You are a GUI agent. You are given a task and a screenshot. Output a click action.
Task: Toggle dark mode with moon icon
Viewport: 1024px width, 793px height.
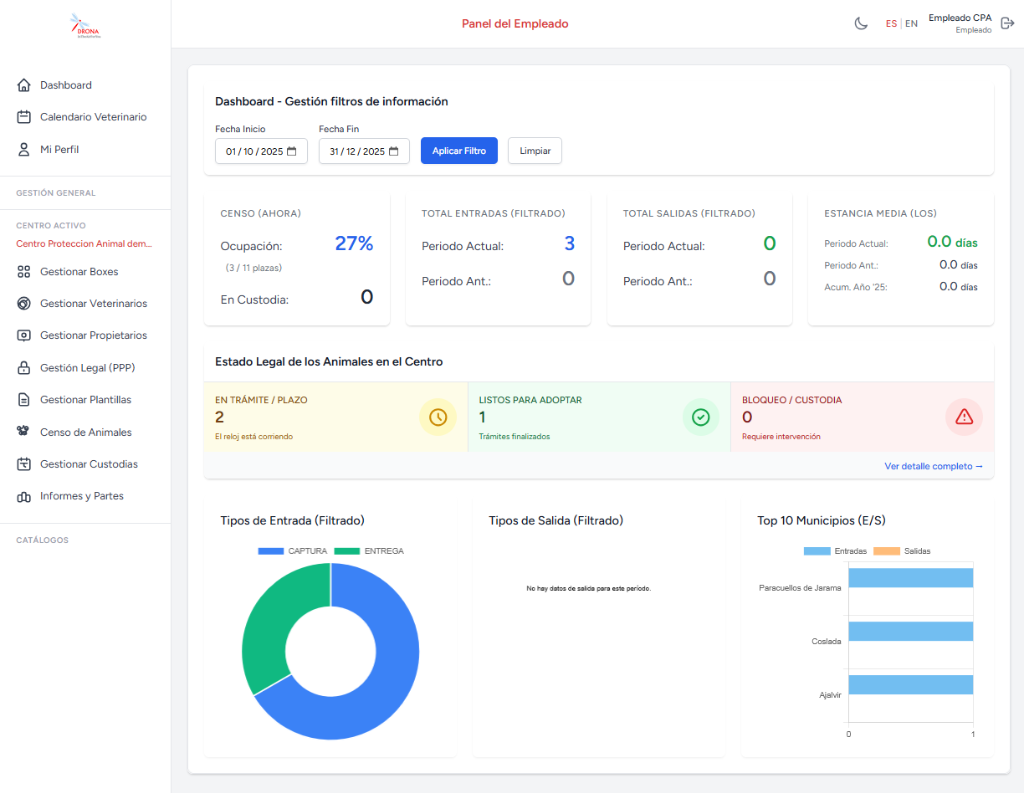(861, 24)
